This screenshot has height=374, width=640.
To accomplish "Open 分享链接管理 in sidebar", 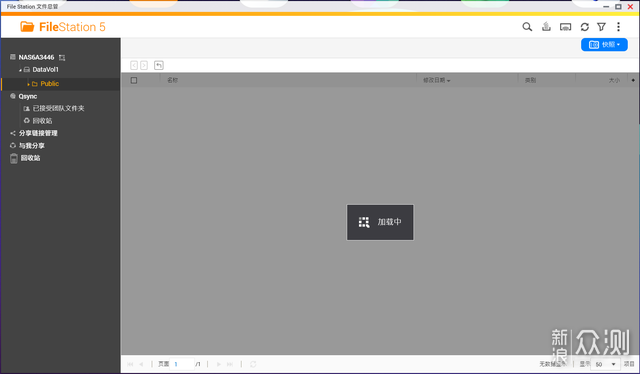I will pyautogui.click(x=38, y=133).
